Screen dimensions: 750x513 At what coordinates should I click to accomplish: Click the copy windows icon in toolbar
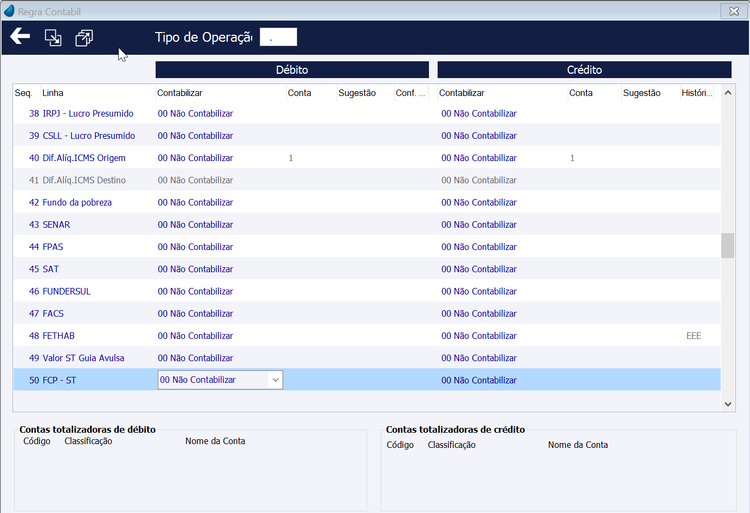coord(84,38)
